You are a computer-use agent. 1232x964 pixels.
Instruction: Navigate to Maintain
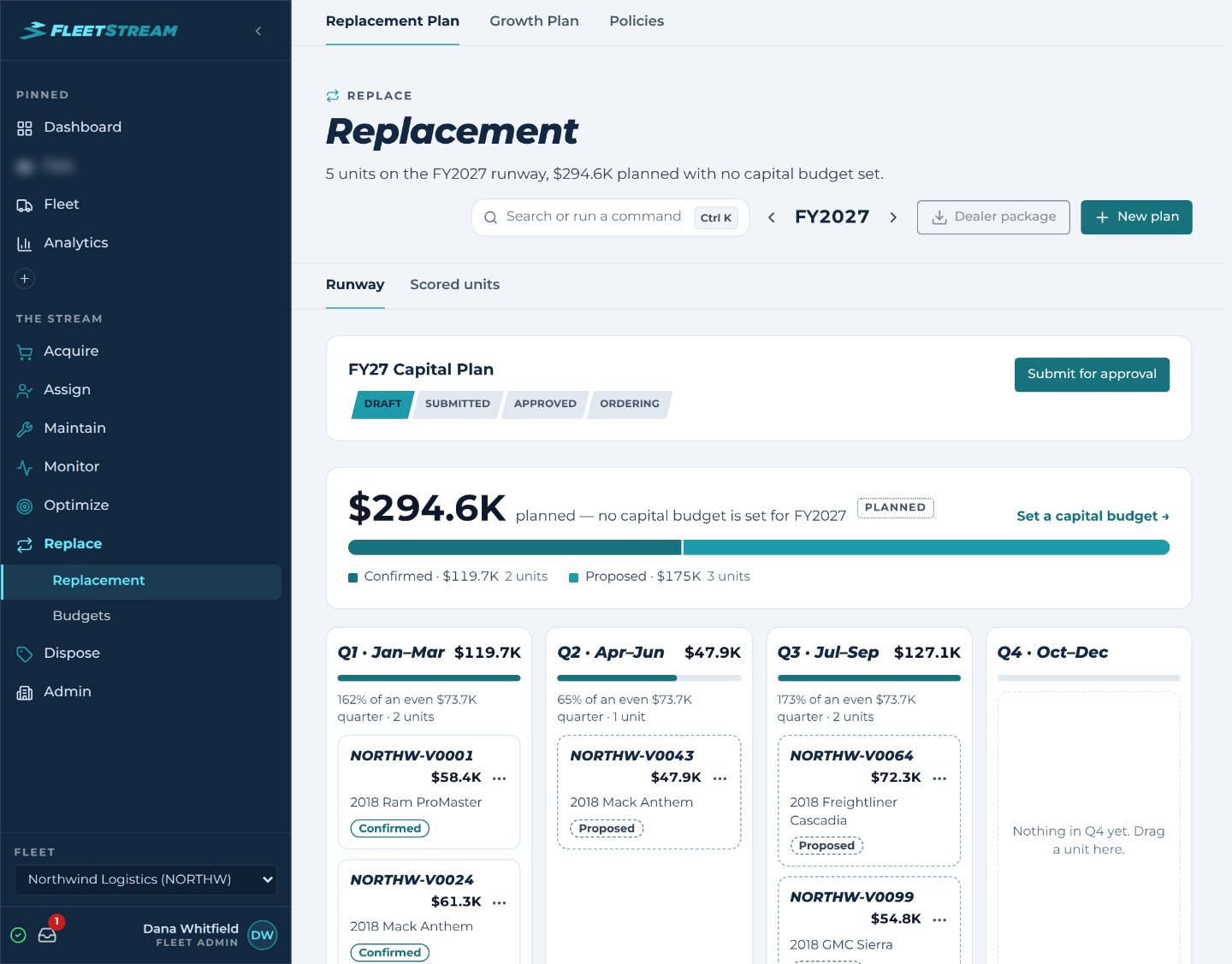[145, 429]
